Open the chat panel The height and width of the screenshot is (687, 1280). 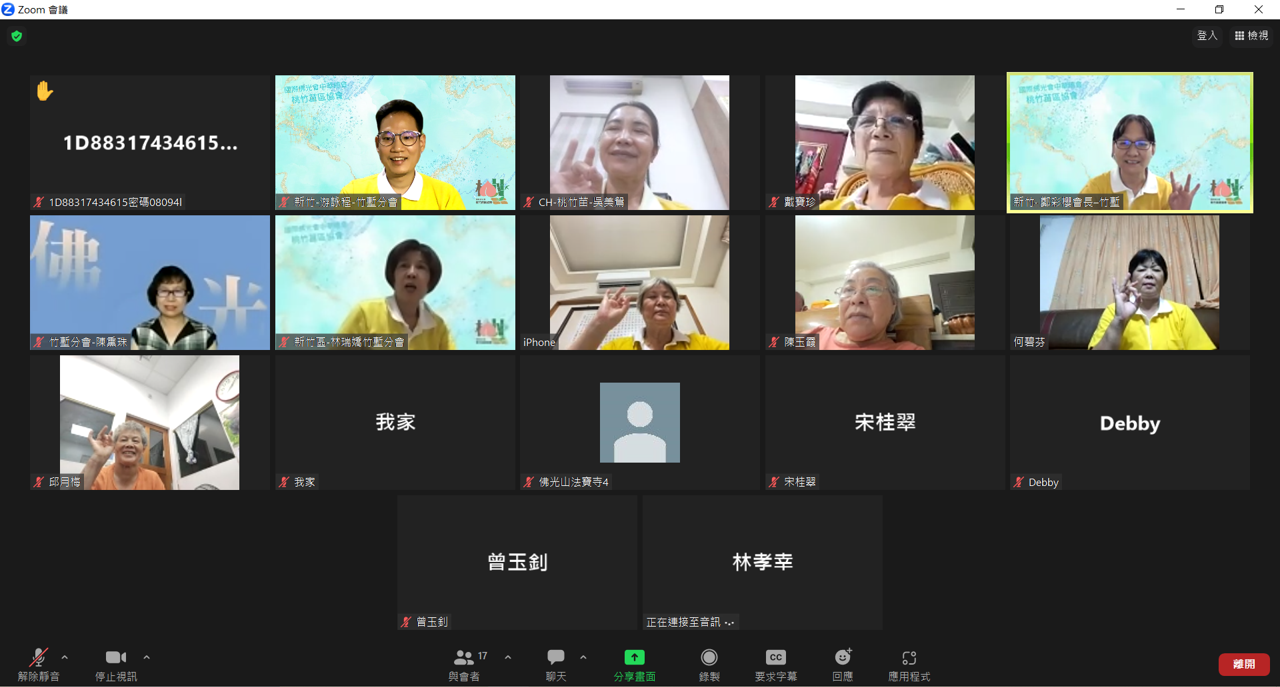(x=556, y=658)
